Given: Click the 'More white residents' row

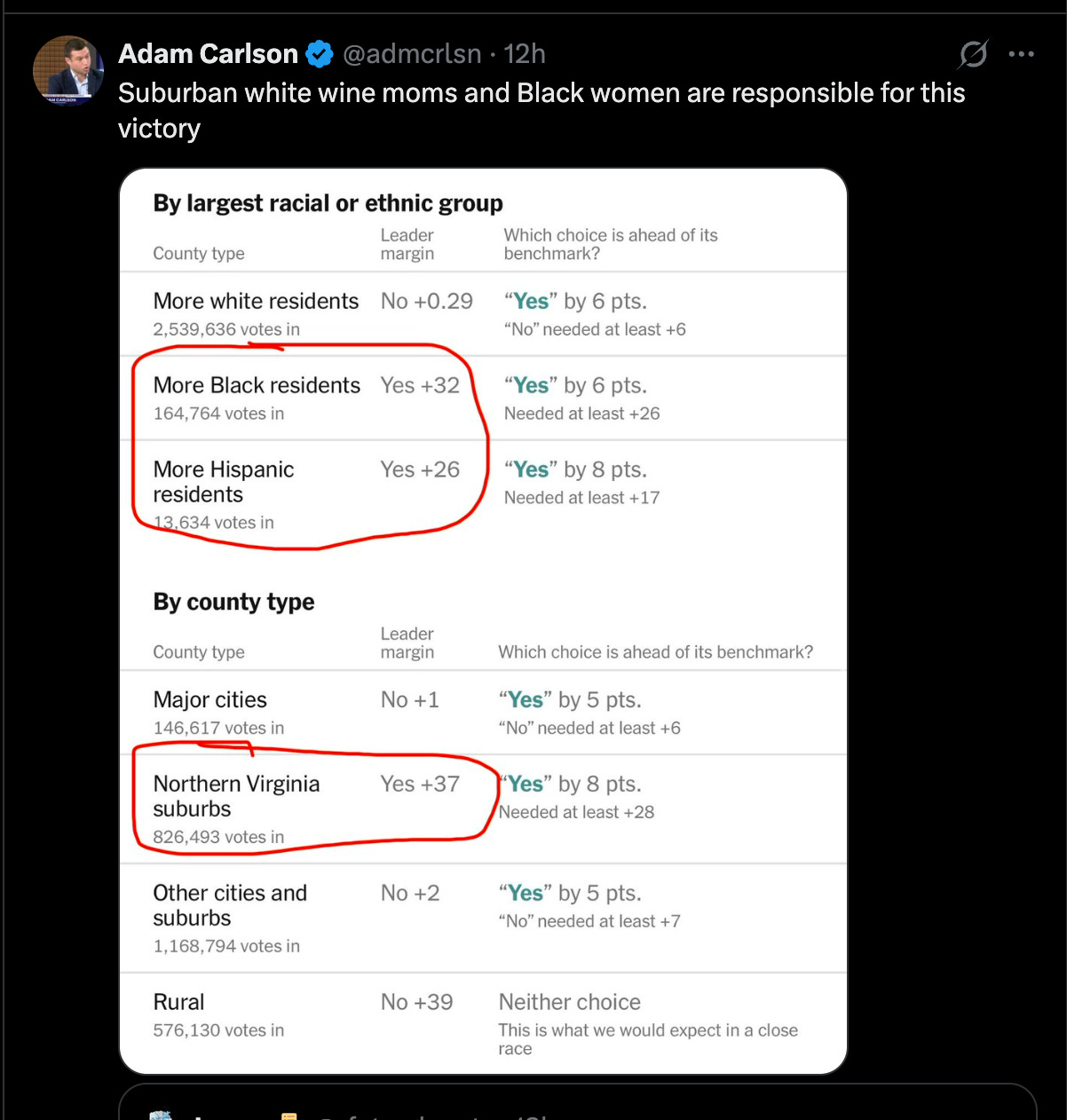Looking at the screenshot, I should (x=256, y=301).
